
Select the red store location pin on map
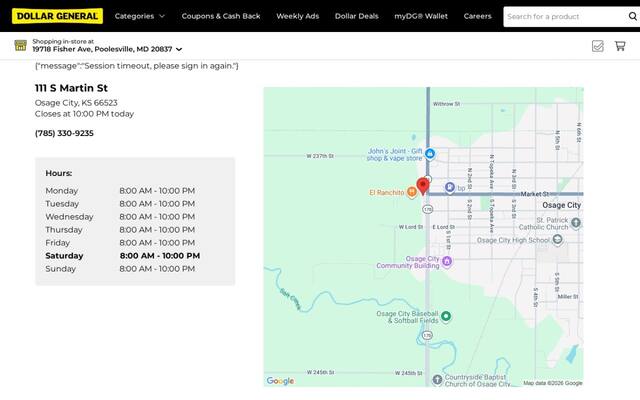(x=423, y=186)
